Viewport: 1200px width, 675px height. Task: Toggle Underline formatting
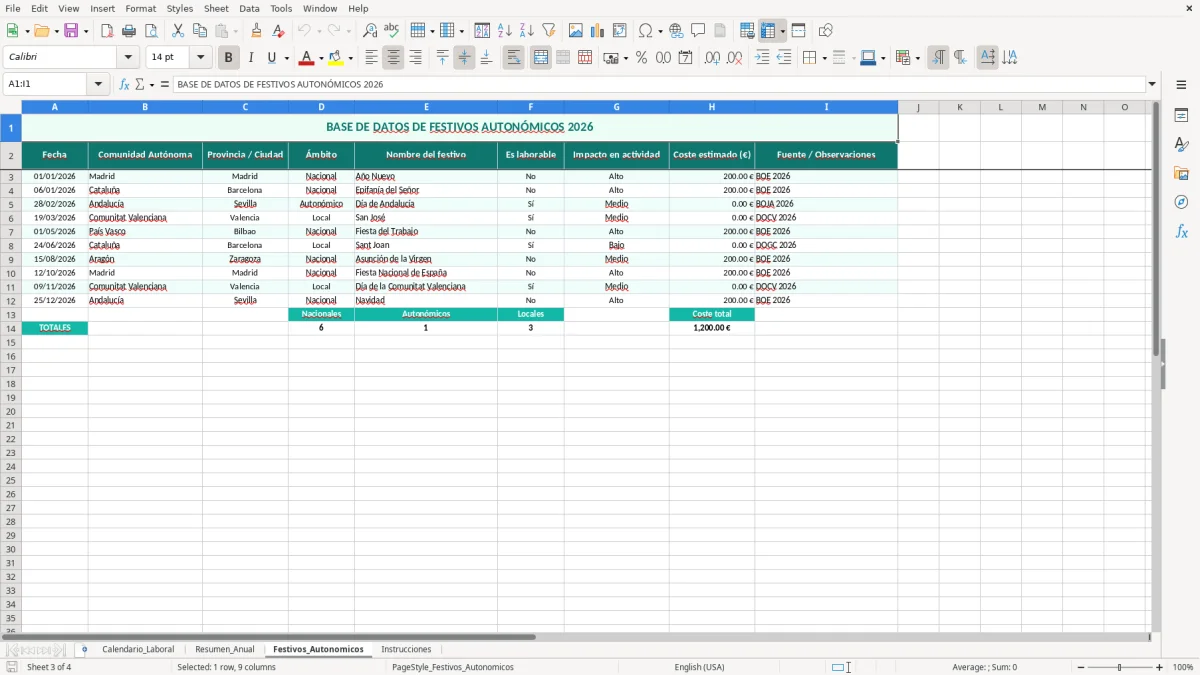click(271, 58)
